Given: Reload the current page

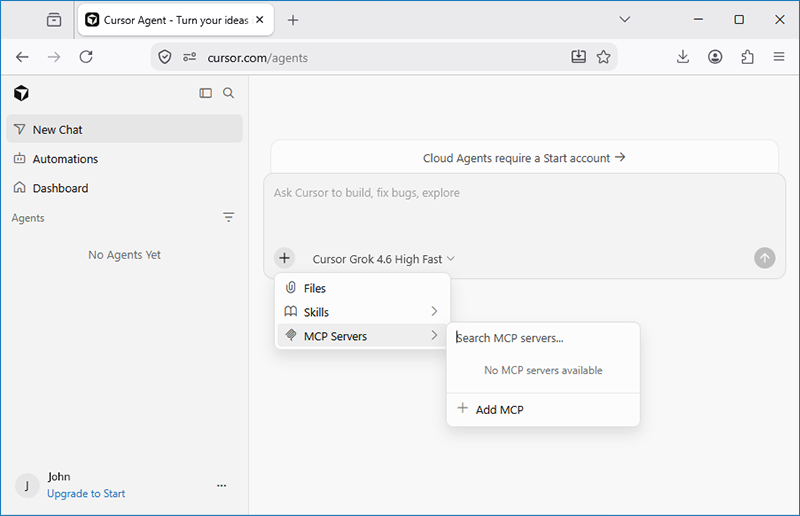Looking at the screenshot, I should pyautogui.click(x=86, y=57).
